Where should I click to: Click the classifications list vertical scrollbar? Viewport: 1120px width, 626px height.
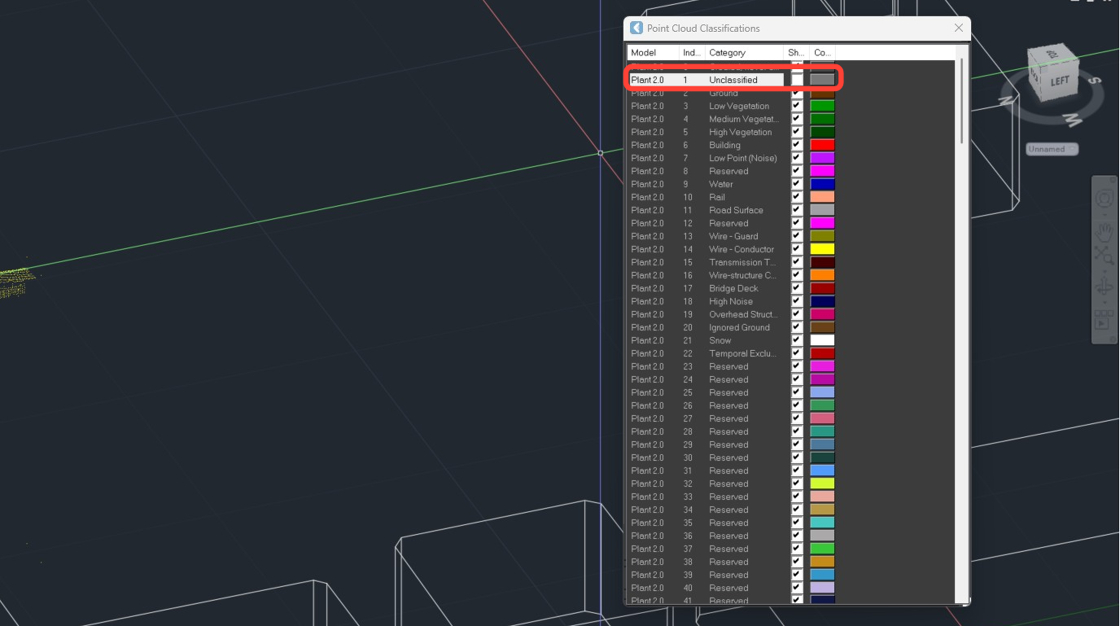click(961, 100)
